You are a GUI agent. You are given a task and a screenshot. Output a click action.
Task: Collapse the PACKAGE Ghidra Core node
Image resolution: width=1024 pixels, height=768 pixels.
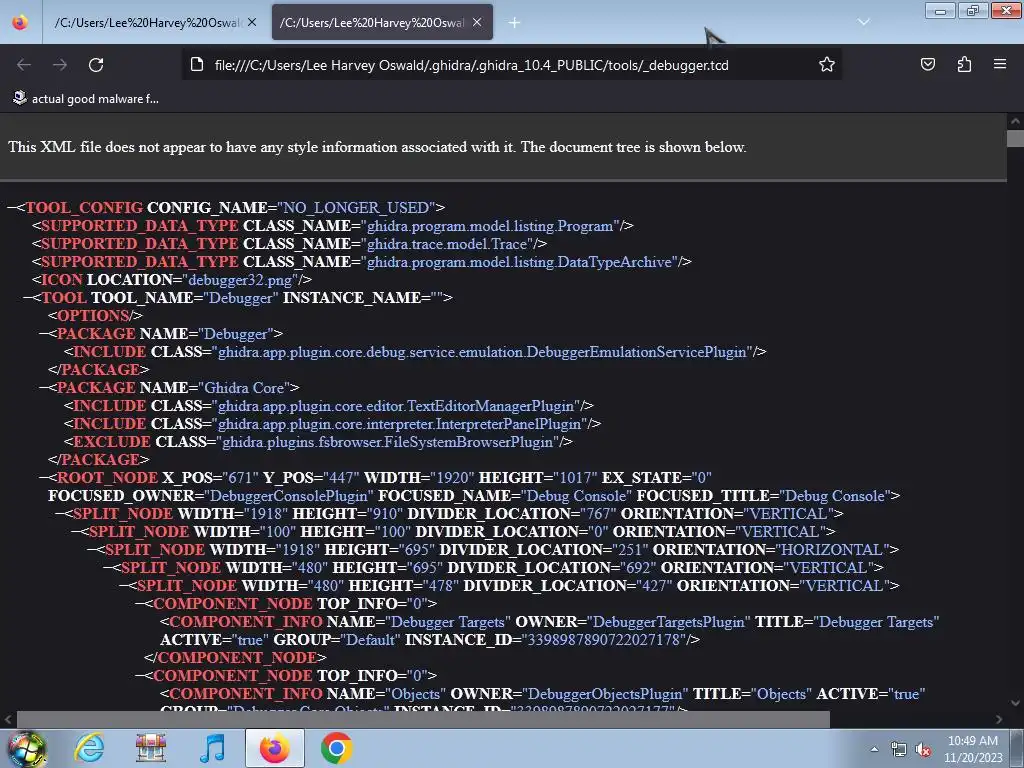point(43,388)
